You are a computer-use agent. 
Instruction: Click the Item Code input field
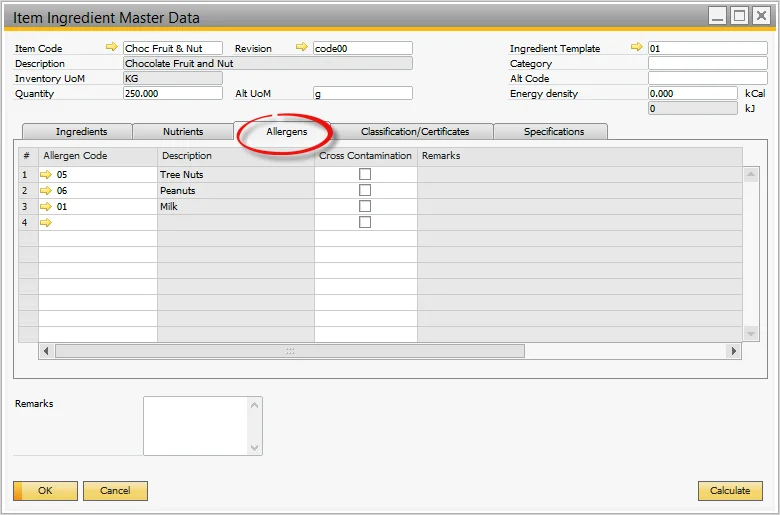(x=173, y=48)
